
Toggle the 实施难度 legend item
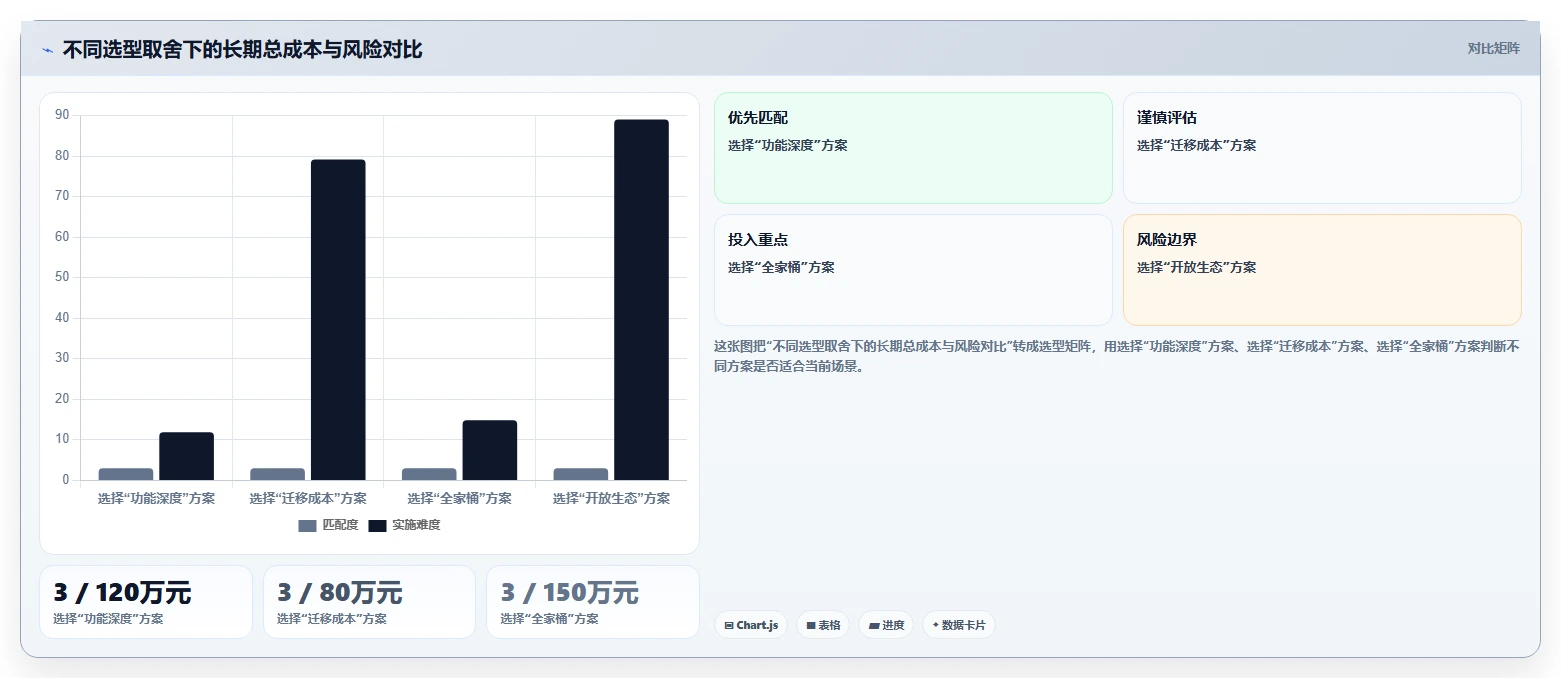tap(404, 525)
